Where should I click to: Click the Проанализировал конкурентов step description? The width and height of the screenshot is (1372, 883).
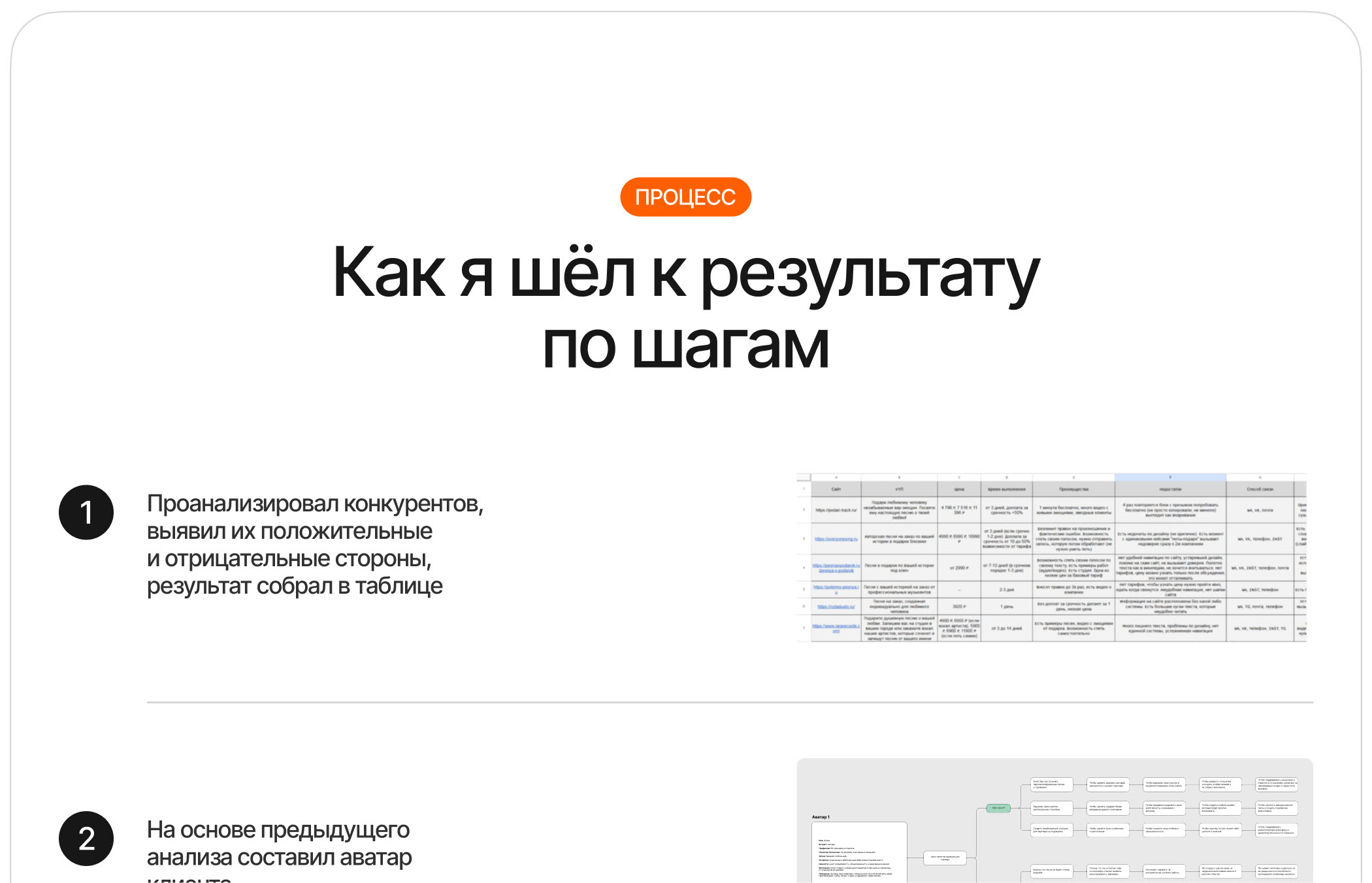314,545
